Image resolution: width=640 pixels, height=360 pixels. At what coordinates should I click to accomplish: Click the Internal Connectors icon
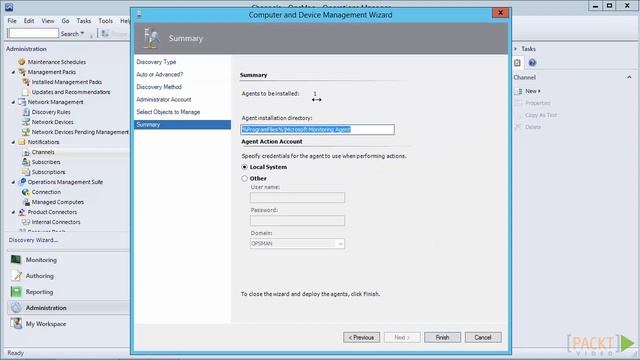click(x=26, y=222)
